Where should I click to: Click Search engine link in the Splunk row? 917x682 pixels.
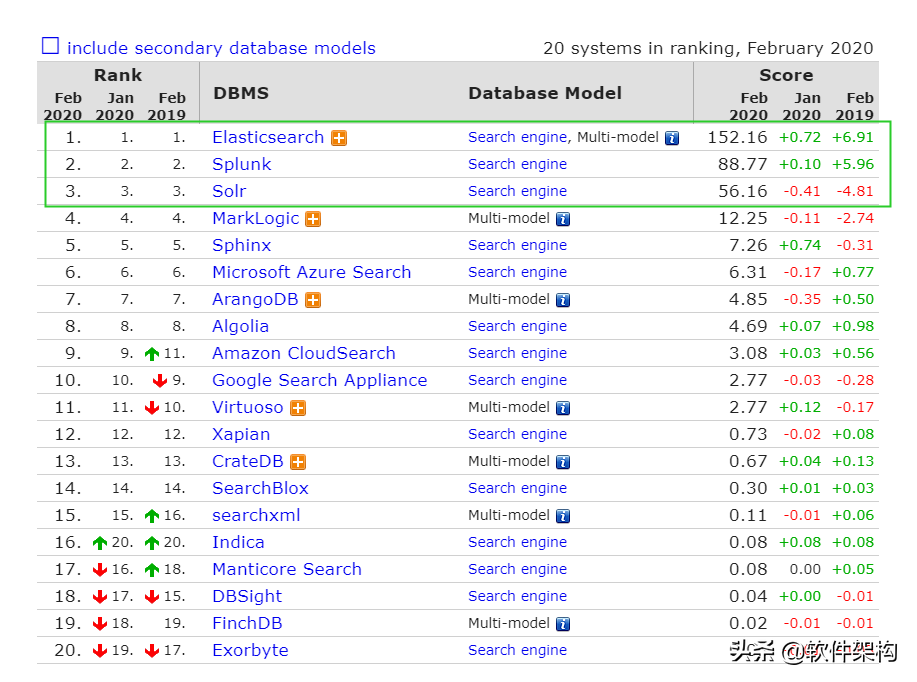point(517,164)
